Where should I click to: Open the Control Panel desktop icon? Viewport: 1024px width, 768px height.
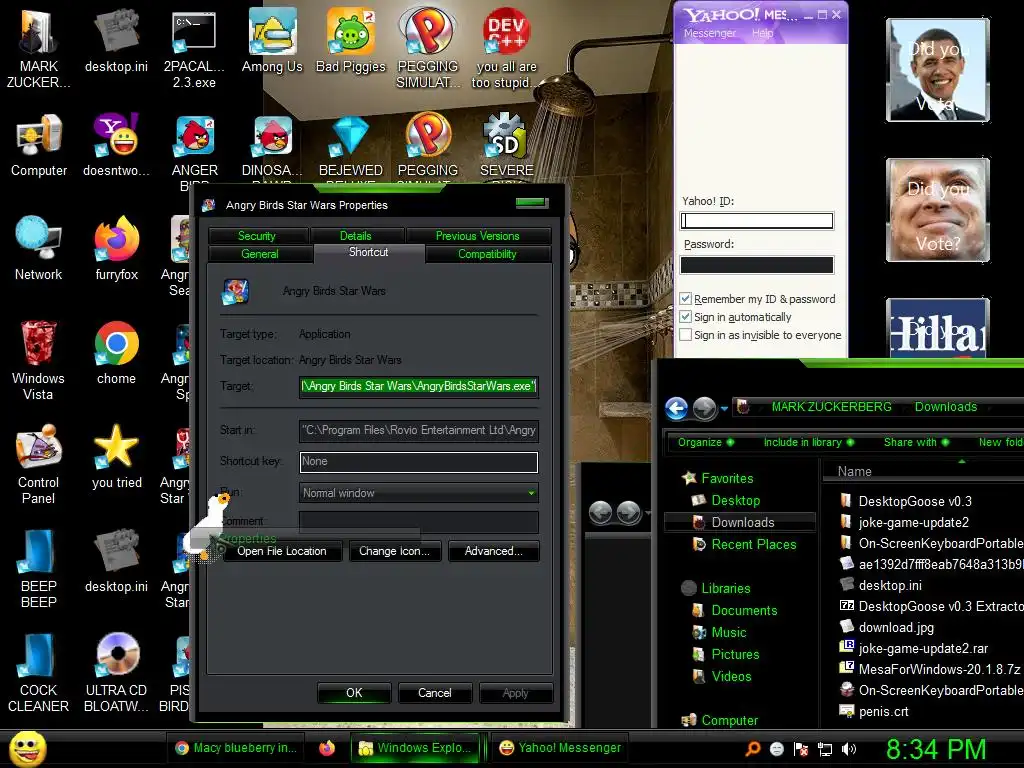coord(39,464)
